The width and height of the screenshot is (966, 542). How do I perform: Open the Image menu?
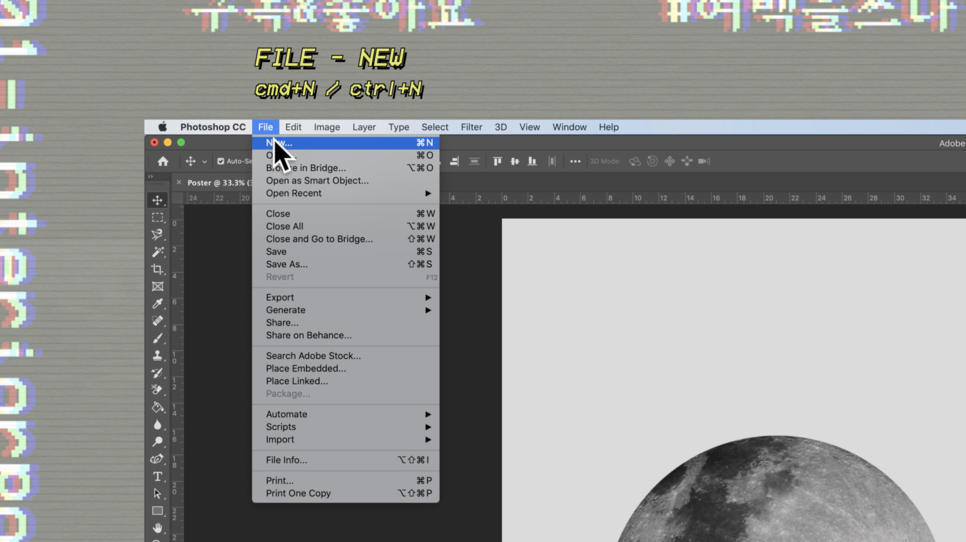point(327,127)
